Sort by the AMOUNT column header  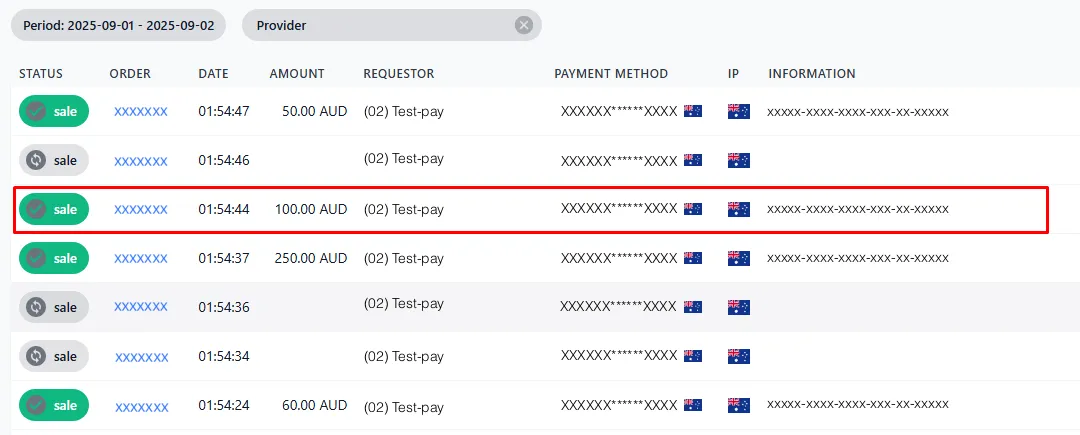(x=297, y=74)
